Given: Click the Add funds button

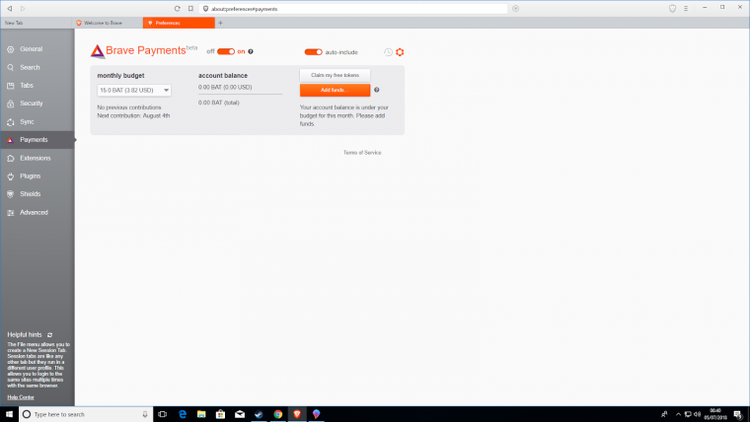Looking at the screenshot, I should pos(334,90).
